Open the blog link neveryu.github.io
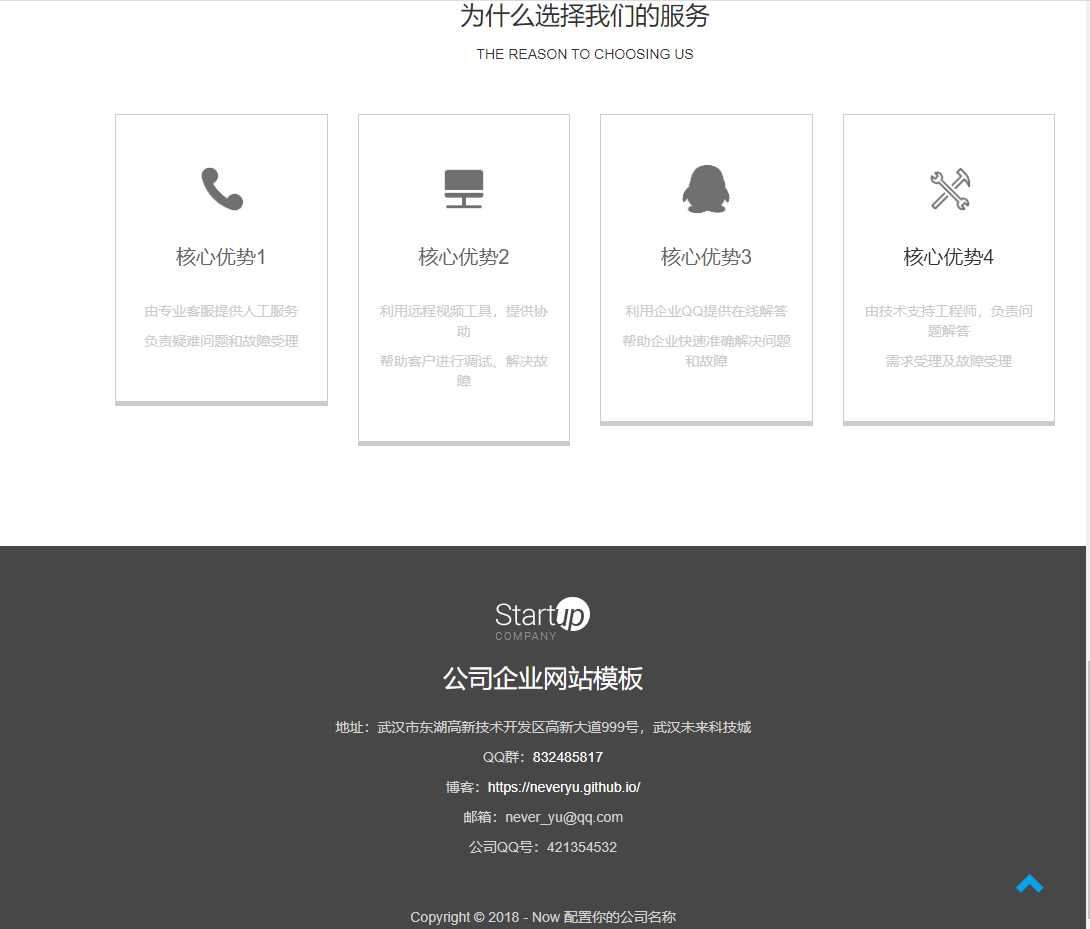This screenshot has width=1090, height=929. (x=564, y=787)
